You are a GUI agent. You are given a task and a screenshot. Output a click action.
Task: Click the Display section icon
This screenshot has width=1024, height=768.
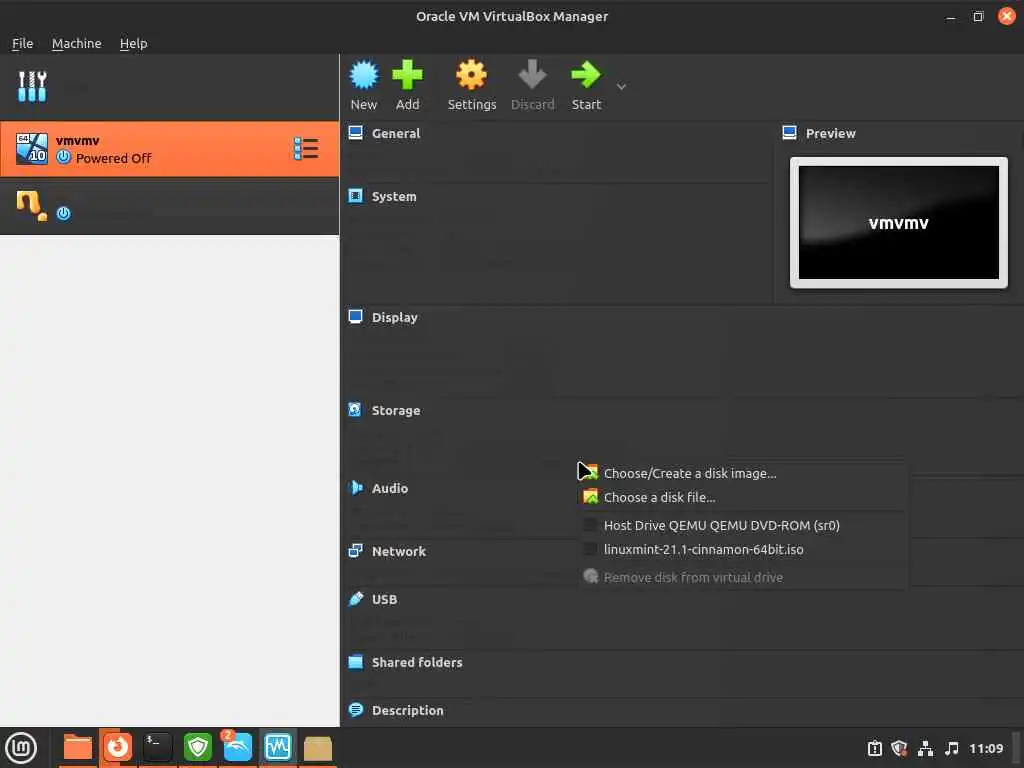coord(355,317)
